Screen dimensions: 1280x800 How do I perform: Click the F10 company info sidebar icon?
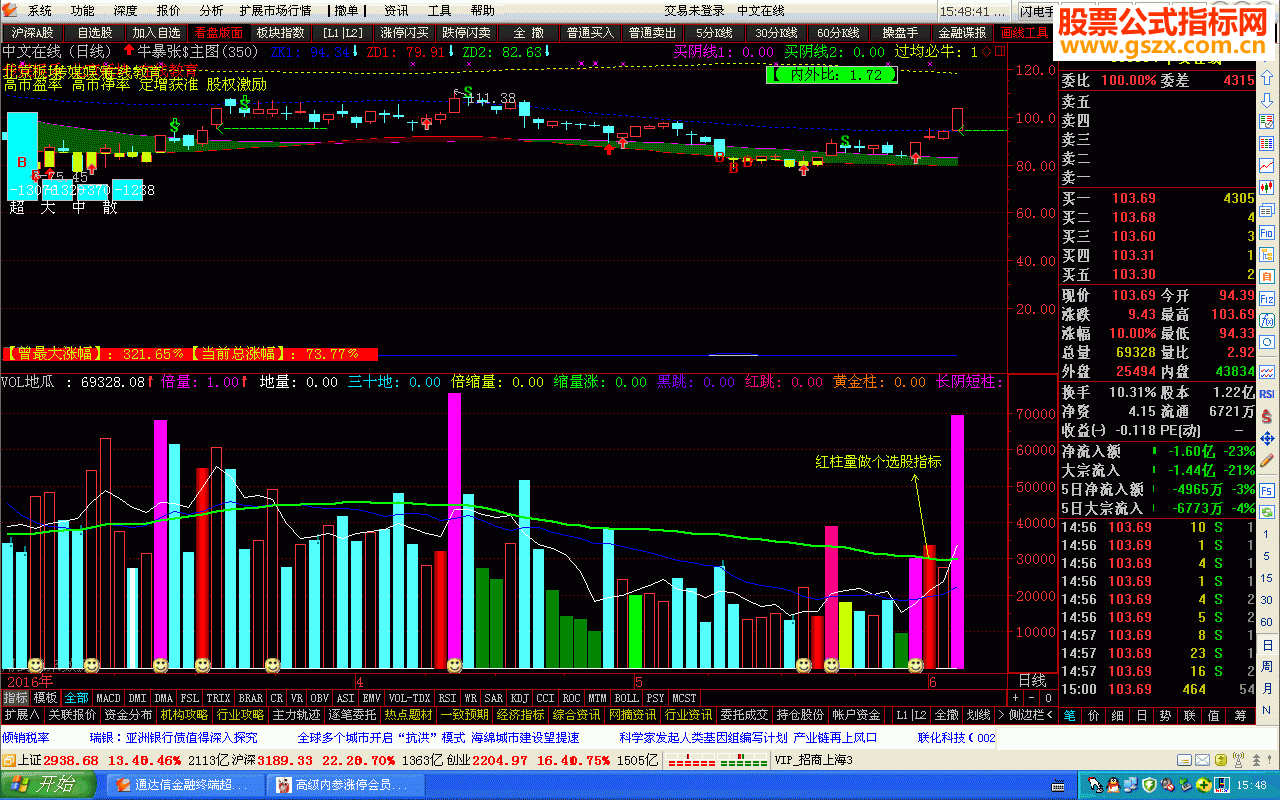point(1267,232)
